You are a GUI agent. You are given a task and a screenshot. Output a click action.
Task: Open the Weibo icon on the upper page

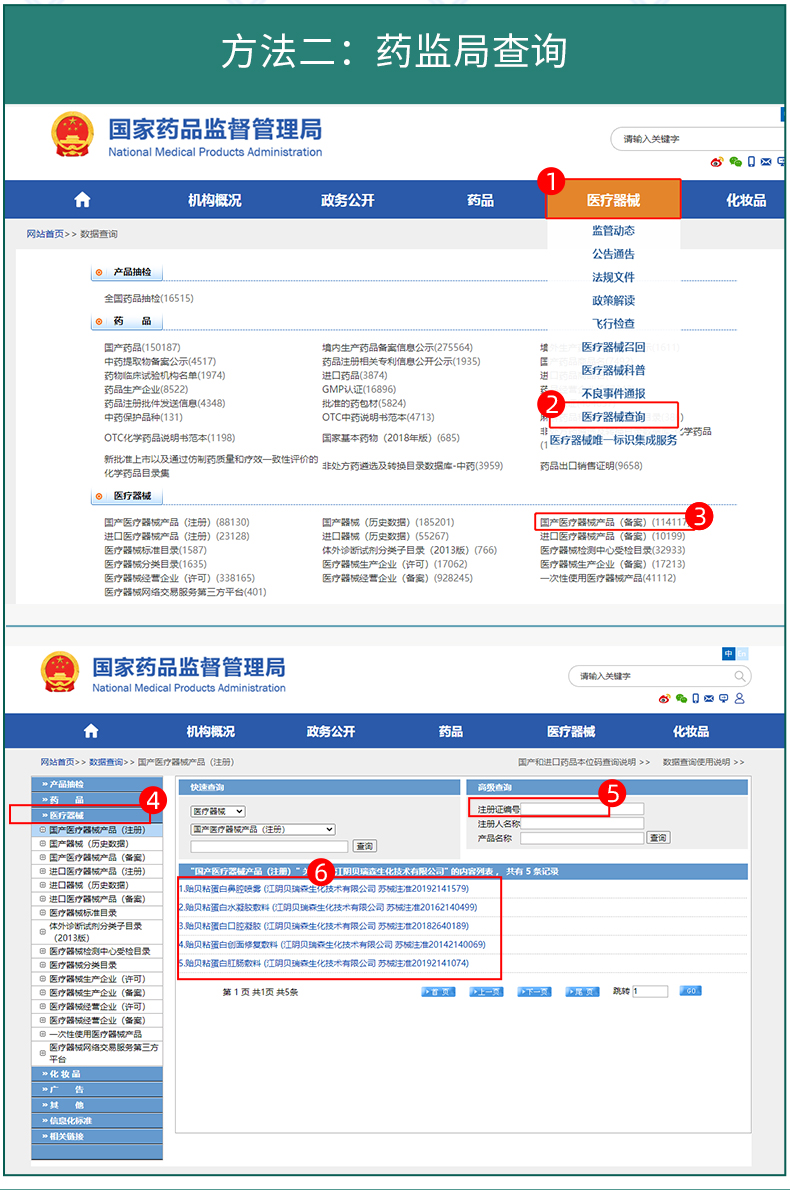click(x=717, y=162)
